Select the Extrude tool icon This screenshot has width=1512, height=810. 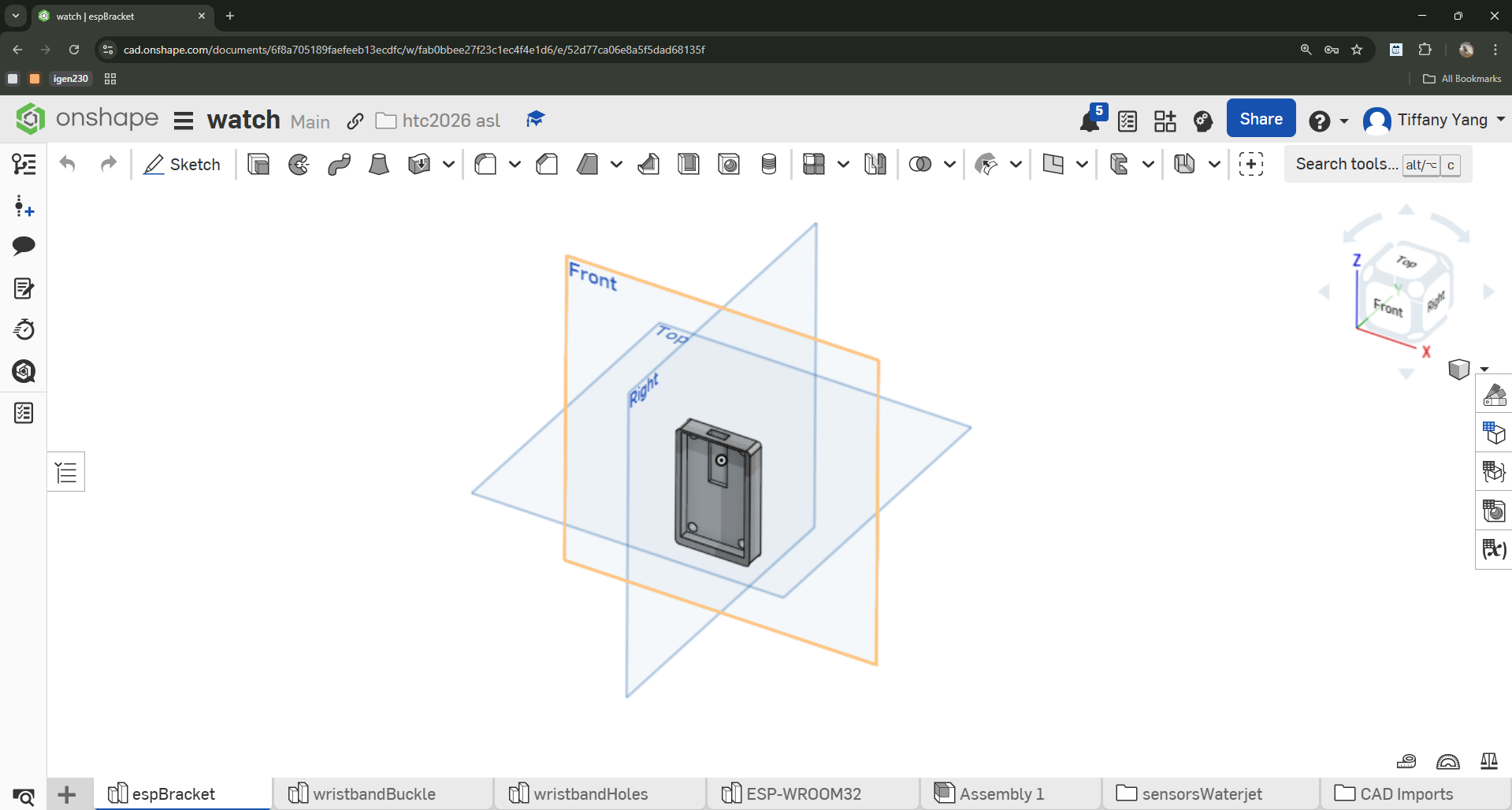258,164
